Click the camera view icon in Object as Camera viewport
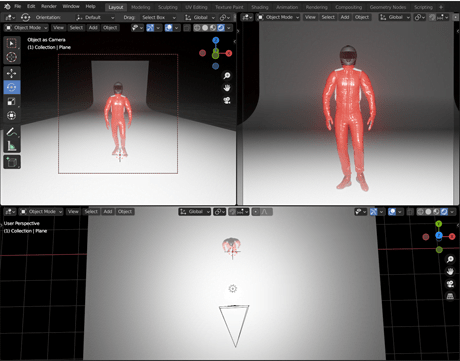This screenshot has height=361, width=460. coord(227,100)
